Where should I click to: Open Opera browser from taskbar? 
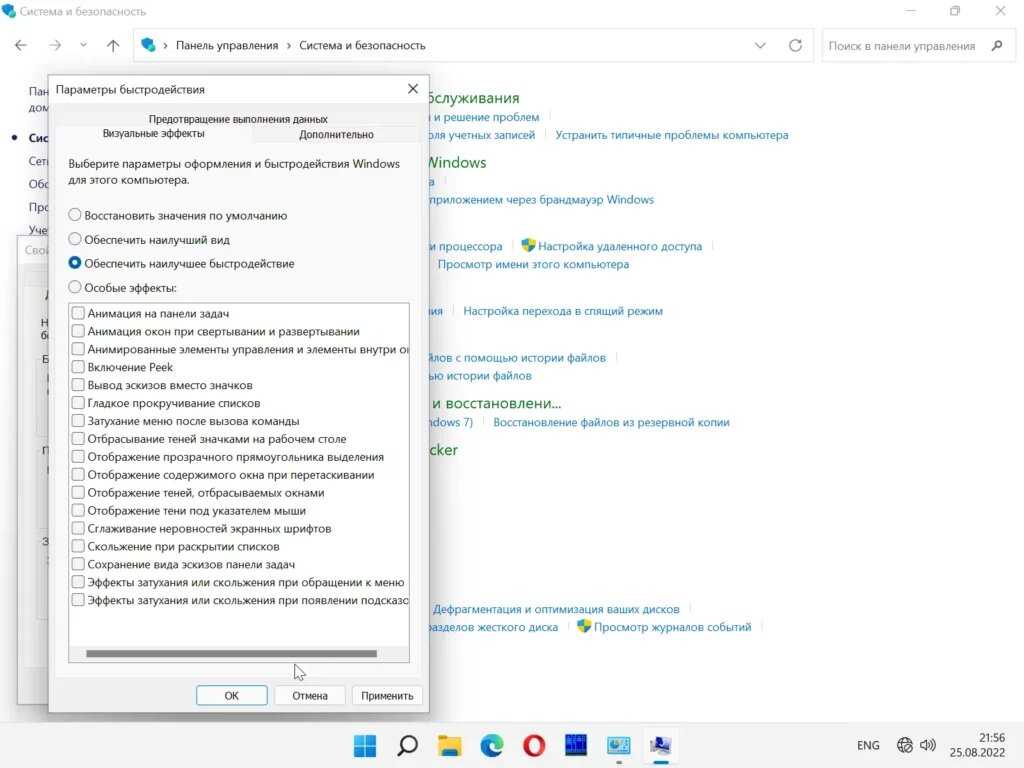[534, 745]
